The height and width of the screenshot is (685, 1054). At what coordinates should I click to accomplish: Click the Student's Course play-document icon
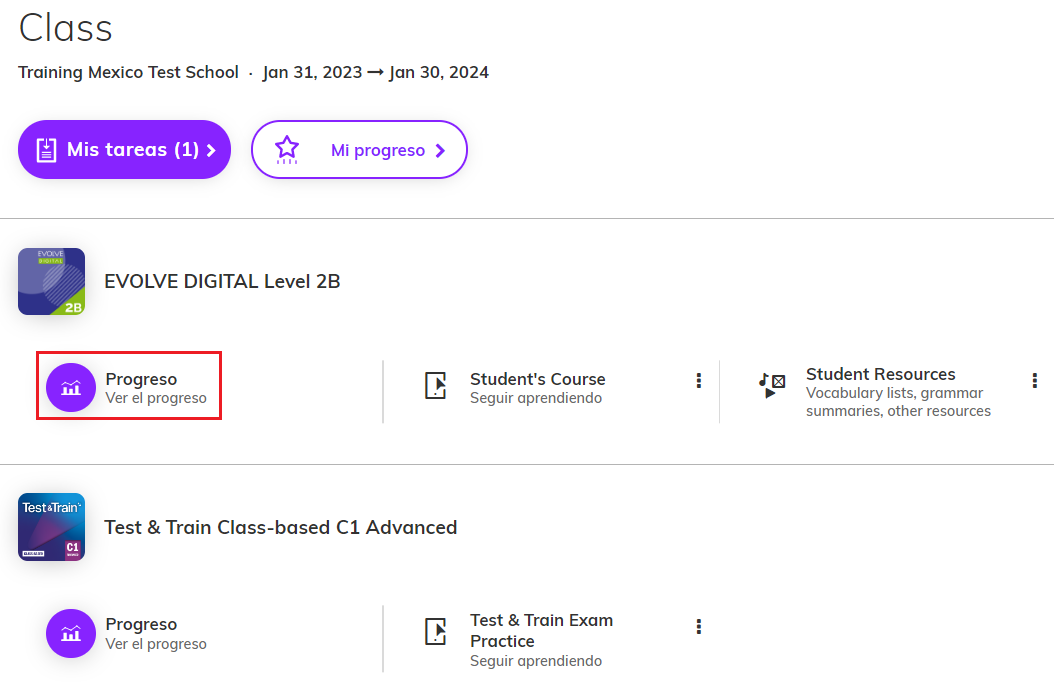pyautogui.click(x=436, y=386)
